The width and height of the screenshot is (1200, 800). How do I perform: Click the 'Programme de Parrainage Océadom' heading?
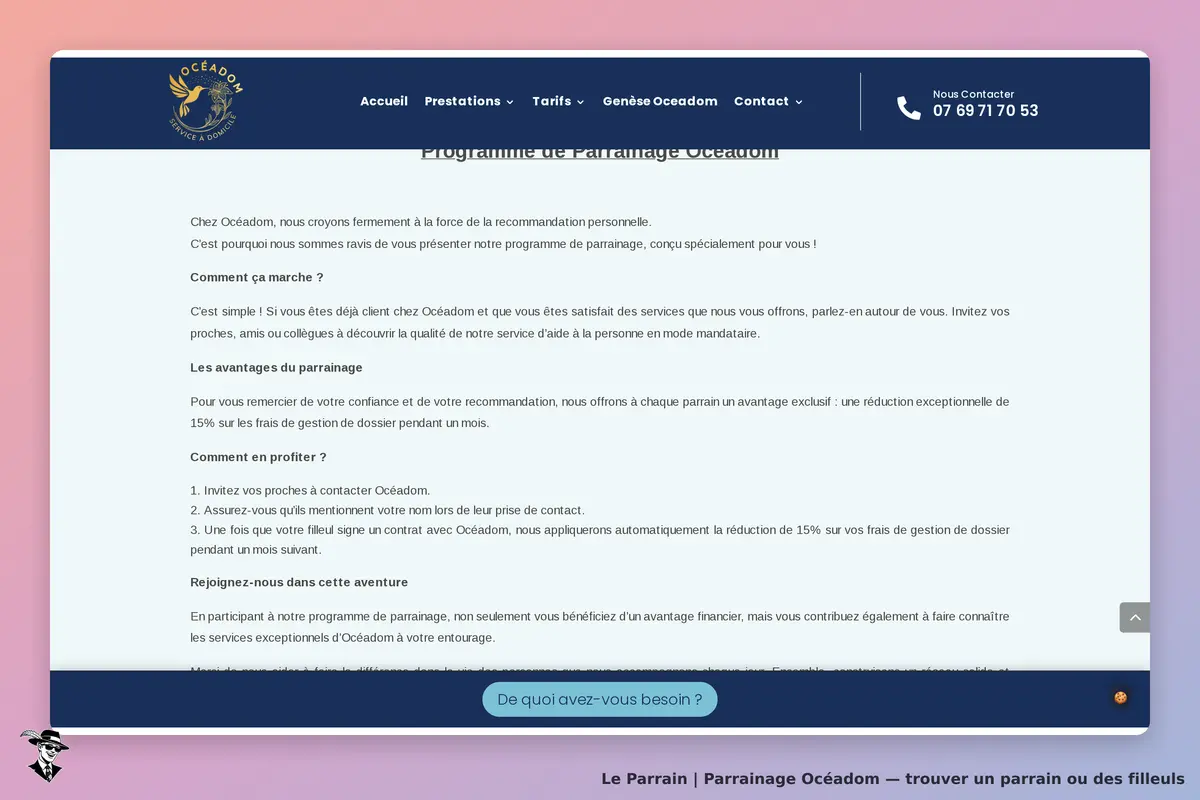coord(600,152)
